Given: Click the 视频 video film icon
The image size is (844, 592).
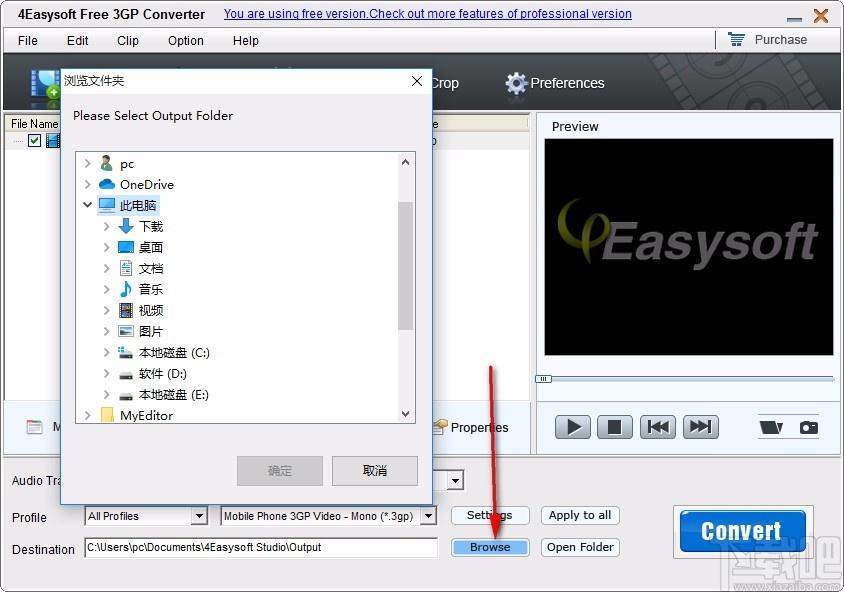Looking at the screenshot, I should [x=126, y=310].
